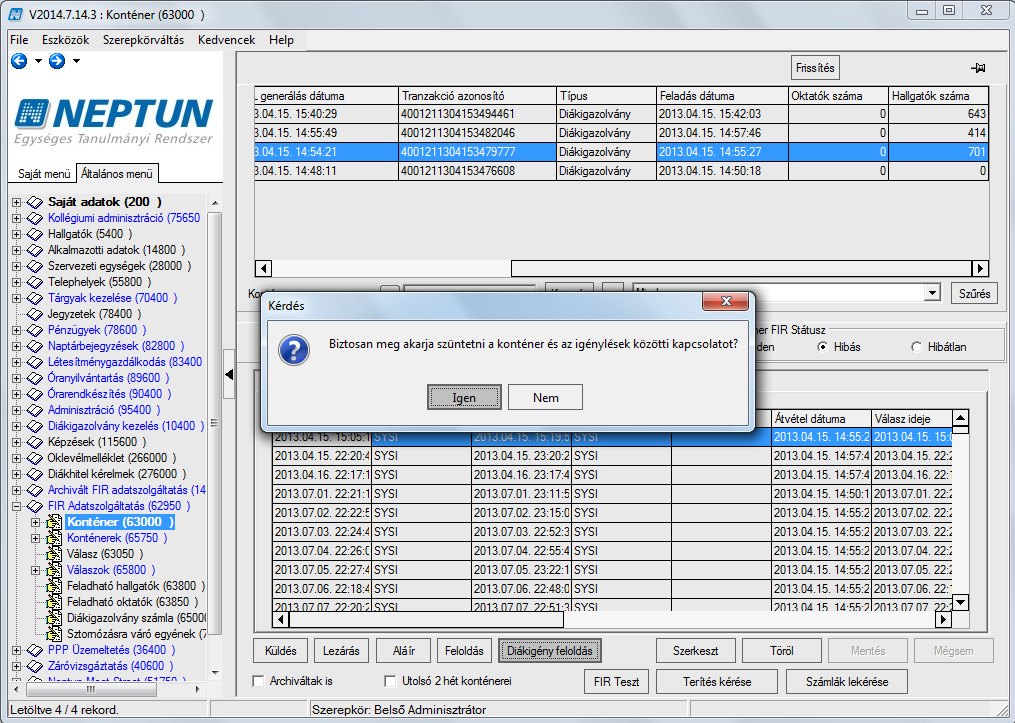The image size is (1015, 723).
Task: Click the lower table horizontal scrollbar thumb
Action: point(426,619)
